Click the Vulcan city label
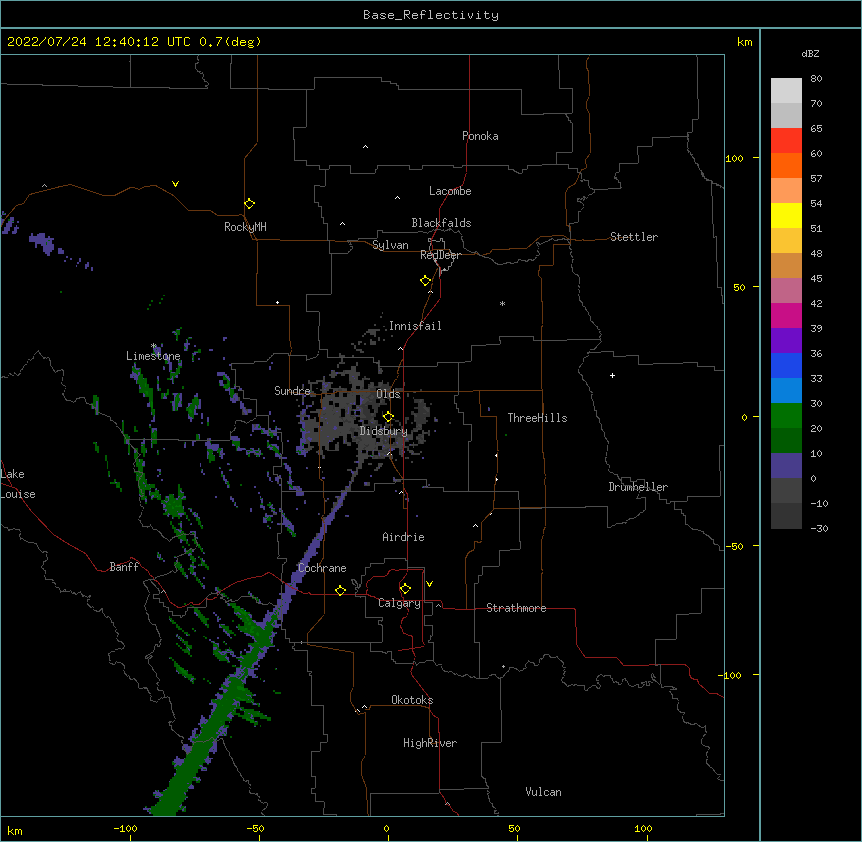Viewport: 862px width, 842px height. click(543, 792)
